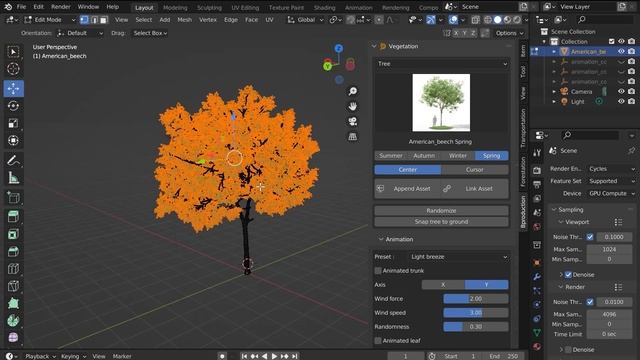Select the Annotate tool

[x=13, y=160]
